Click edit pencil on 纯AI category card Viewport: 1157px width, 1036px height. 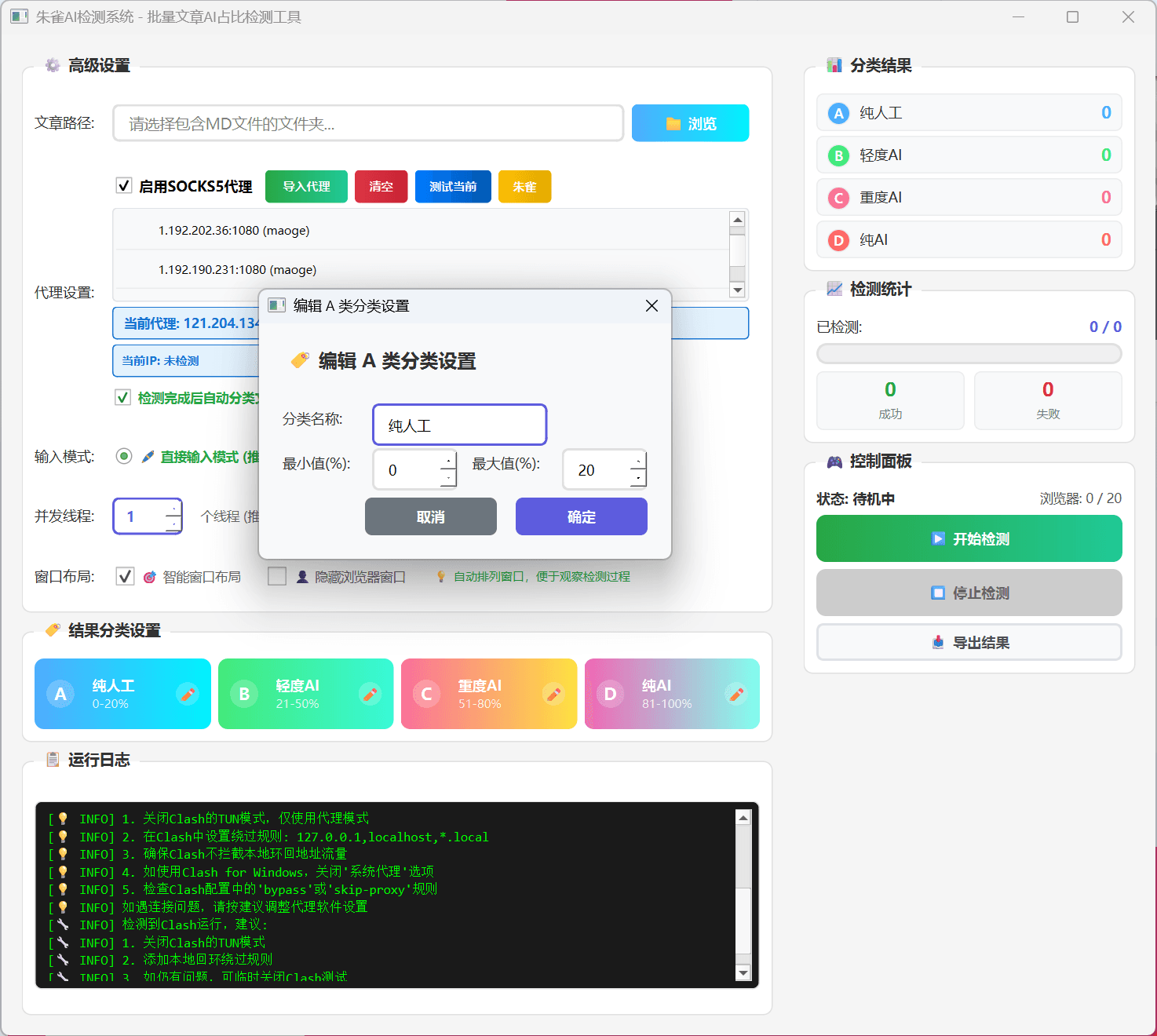tap(736, 694)
